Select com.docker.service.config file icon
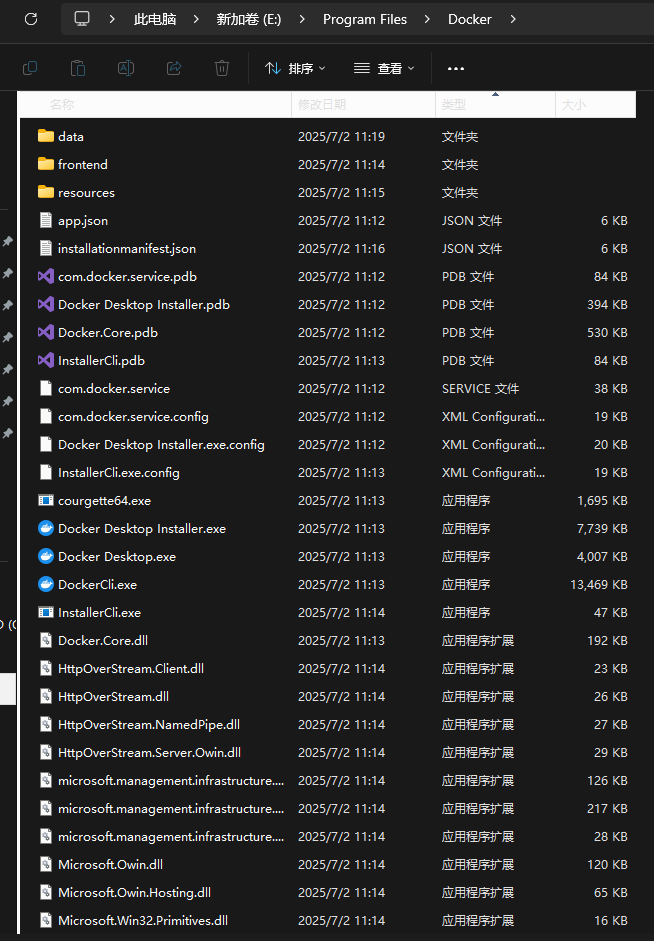This screenshot has height=941, width=654. pyautogui.click(x=46, y=416)
